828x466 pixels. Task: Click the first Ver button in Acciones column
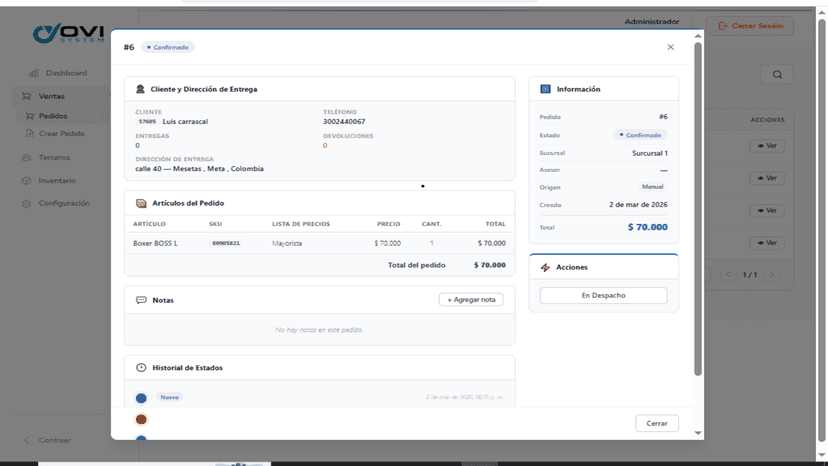(767, 145)
